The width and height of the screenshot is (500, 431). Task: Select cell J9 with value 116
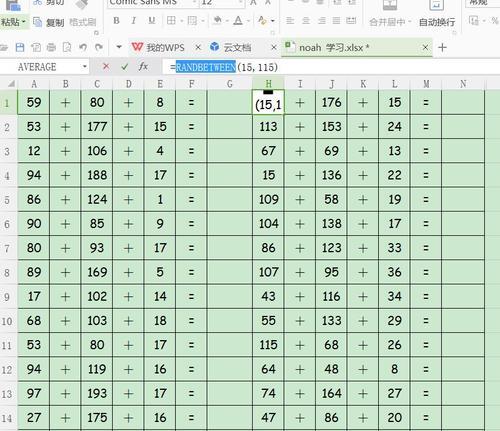click(331, 296)
